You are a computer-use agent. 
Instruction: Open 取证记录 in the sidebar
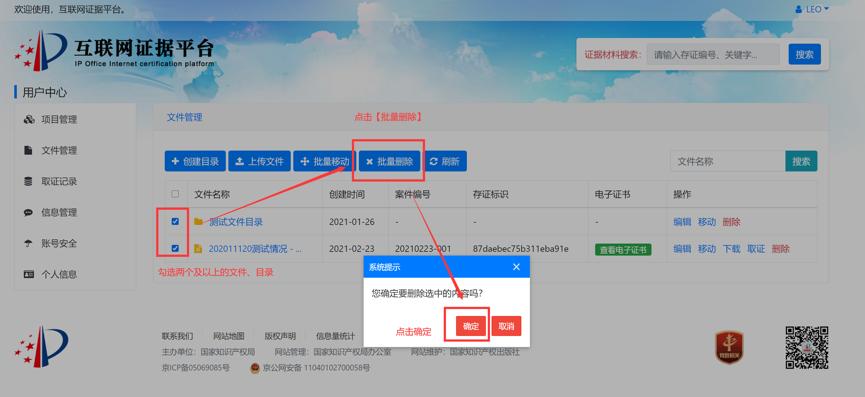click(x=59, y=181)
